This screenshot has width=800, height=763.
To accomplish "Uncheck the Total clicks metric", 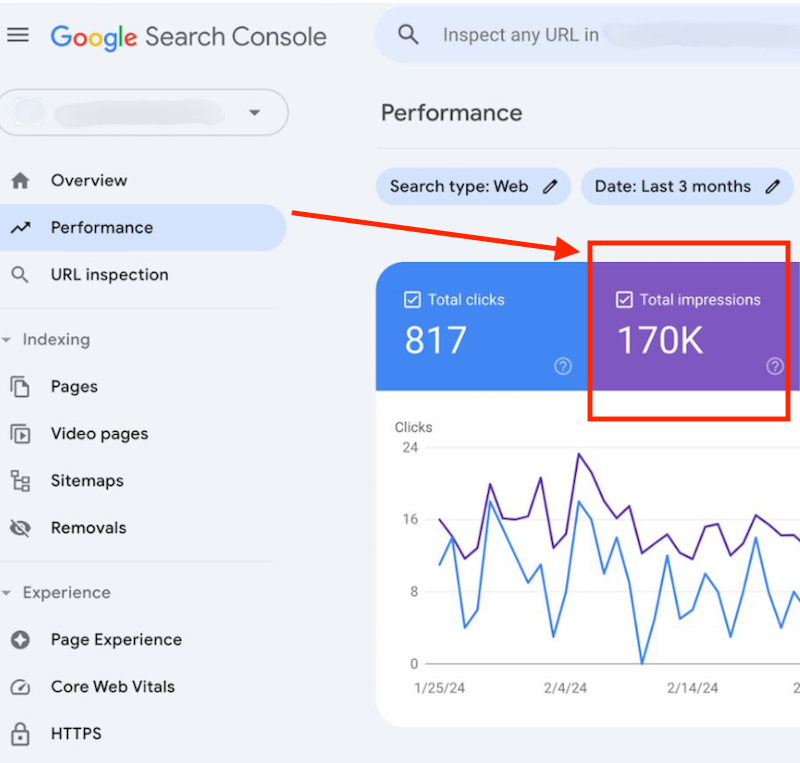I will coord(413,298).
